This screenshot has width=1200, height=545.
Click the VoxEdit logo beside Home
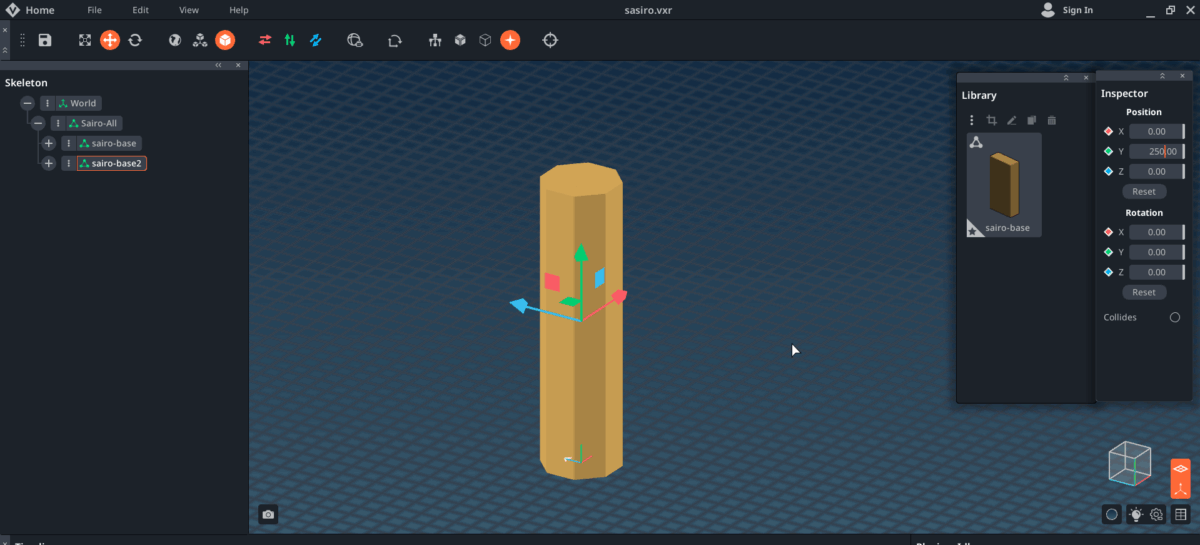pyautogui.click(x=12, y=10)
